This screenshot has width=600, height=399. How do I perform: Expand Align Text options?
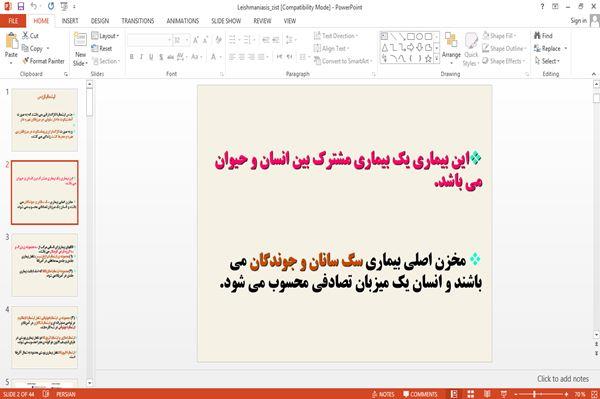331,48
